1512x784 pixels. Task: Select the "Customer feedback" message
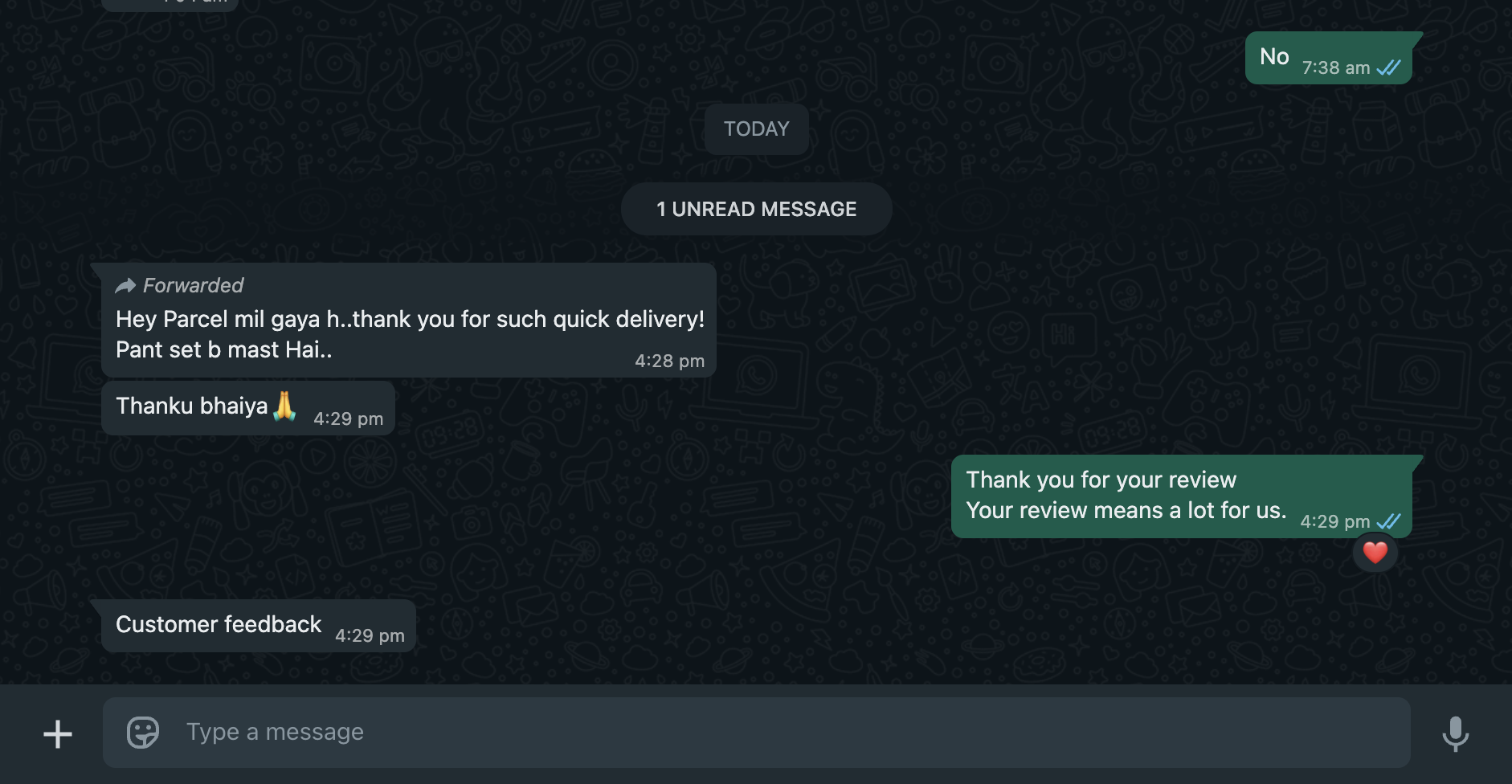(x=219, y=625)
